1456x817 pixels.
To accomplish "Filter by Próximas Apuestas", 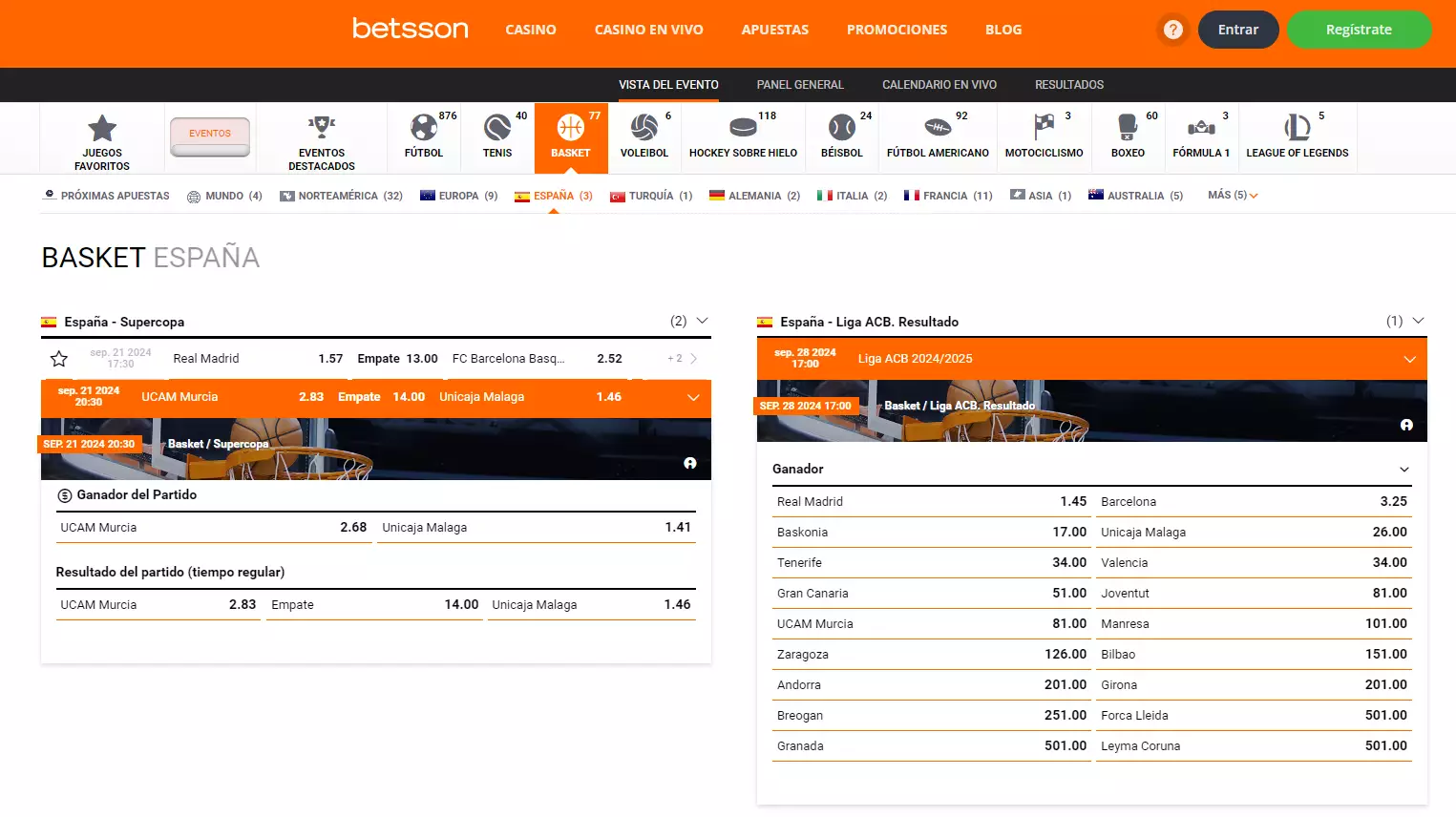I will click(x=106, y=196).
